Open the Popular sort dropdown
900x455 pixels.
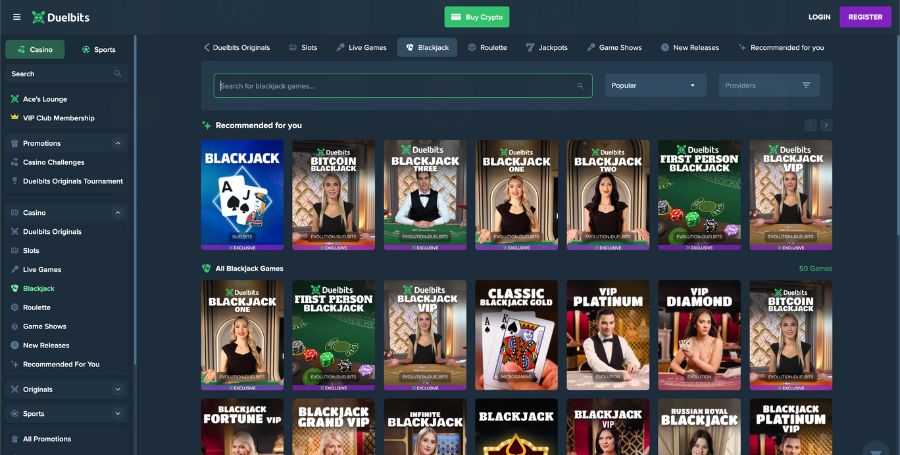click(x=653, y=86)
